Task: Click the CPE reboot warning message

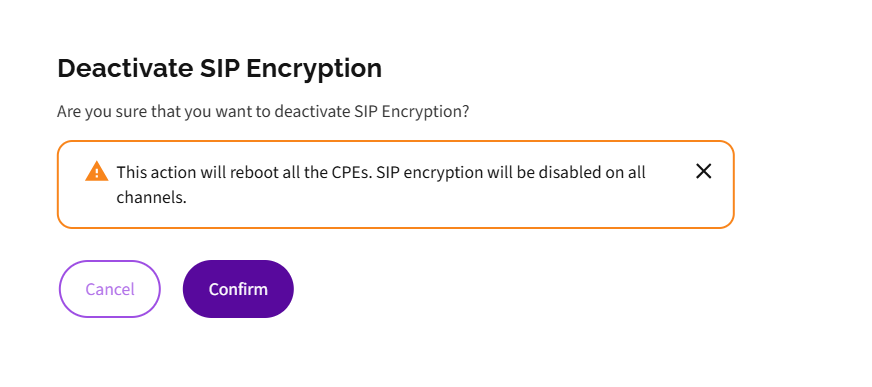Action: [x=381, y=185]
